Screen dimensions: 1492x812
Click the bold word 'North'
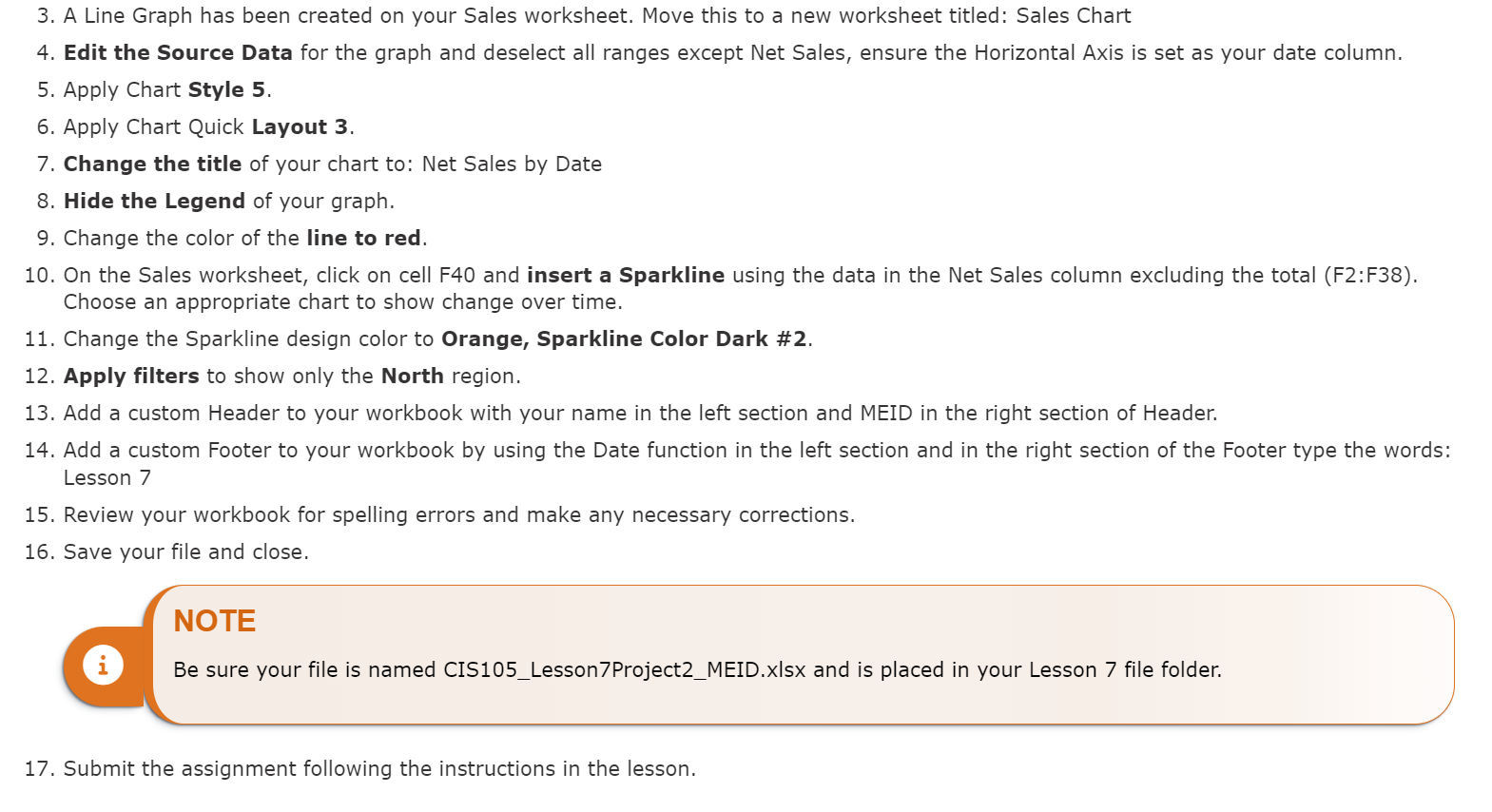pyautogui.click(x=412, y=376)
